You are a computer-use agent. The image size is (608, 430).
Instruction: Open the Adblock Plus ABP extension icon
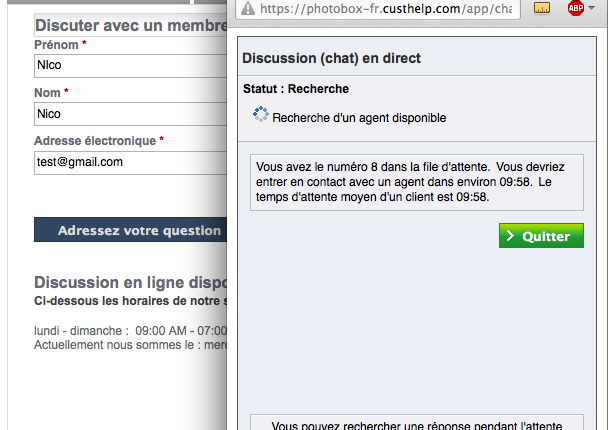click(x=576, y=8)
